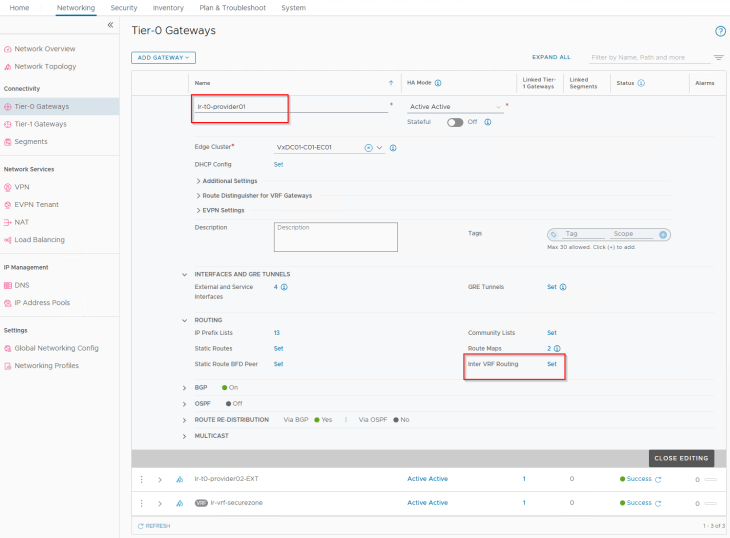Image resolution: width=730 pixels, height=538 pixels.
Task: Clear the Edge Cluster selection icon
Action: pos(368,148)
